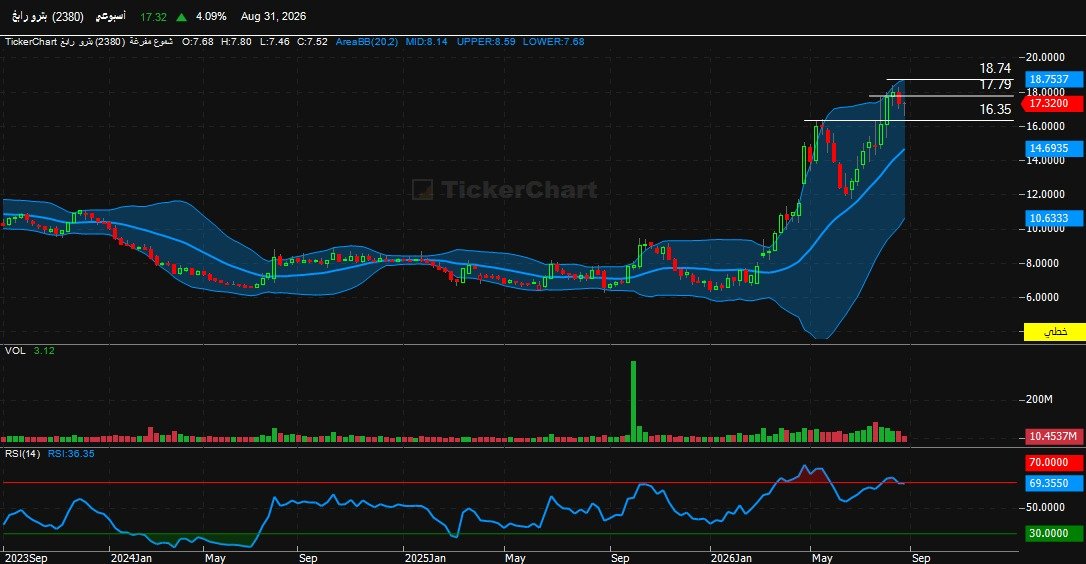Click the 200M volume axis label
The width and height of the screenshot is (1086, 564).
[x=1039, y=399]
